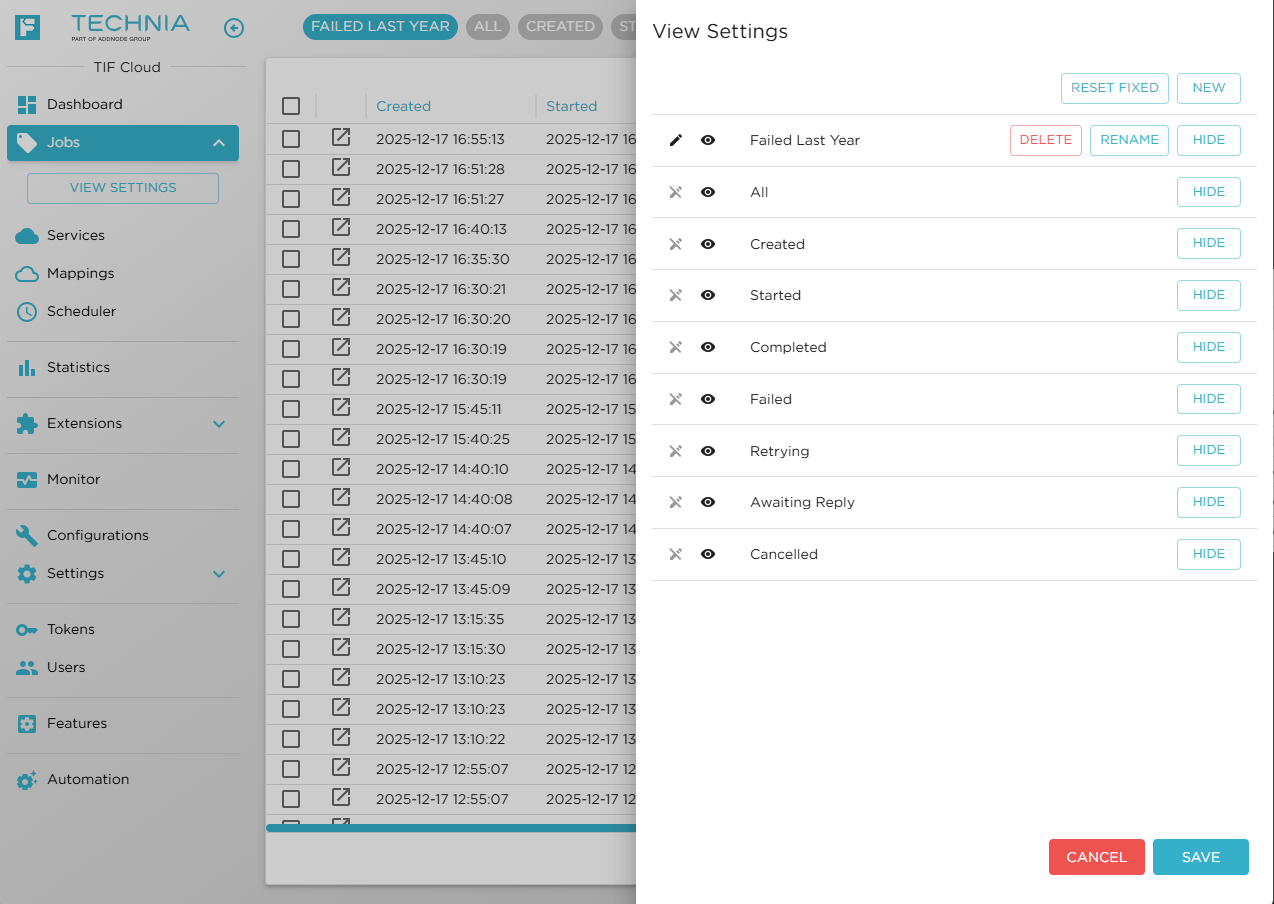
Task: Click the Mappings cloud icon
Action: tap(26, 273)
